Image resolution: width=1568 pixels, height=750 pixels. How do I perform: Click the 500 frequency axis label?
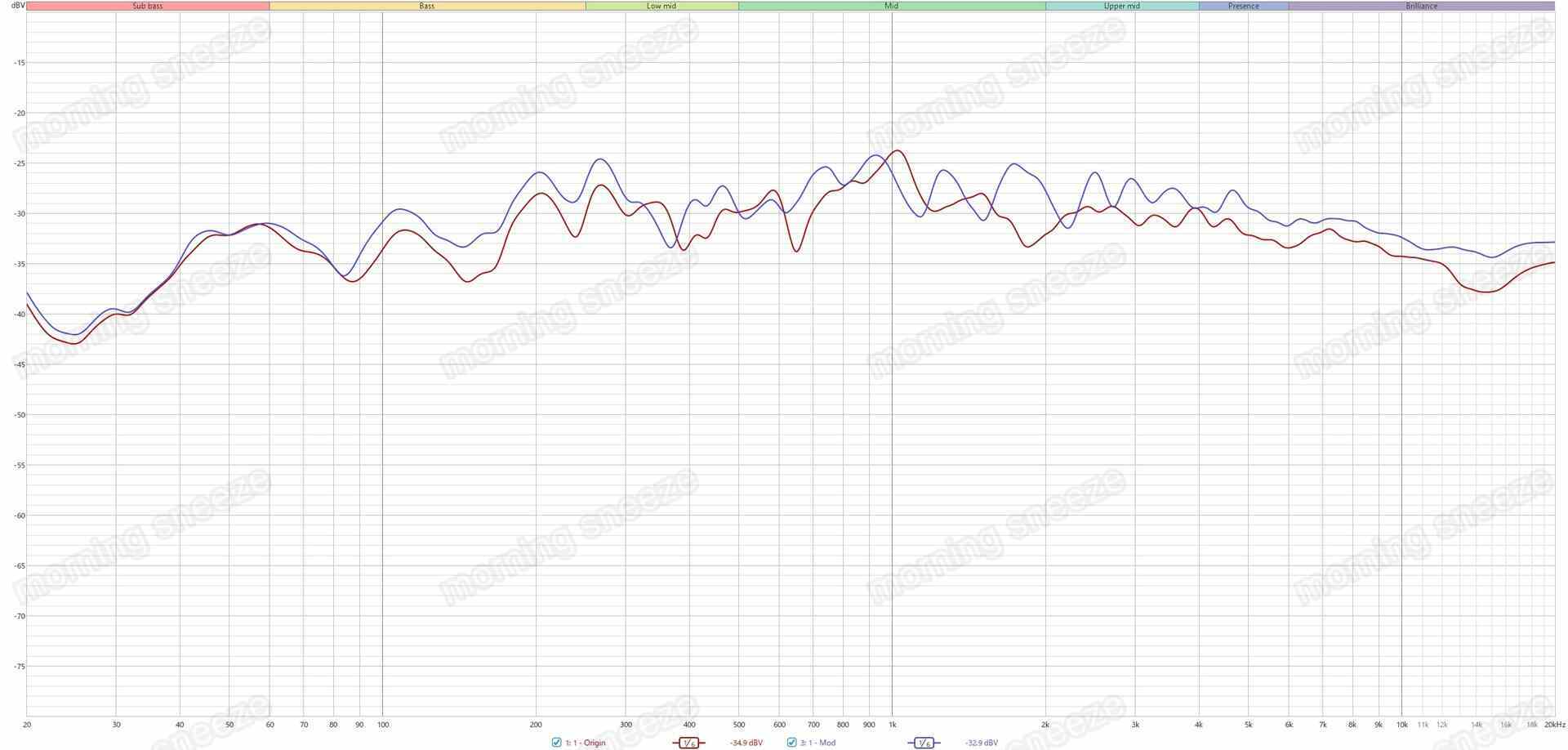click(738, 725)
